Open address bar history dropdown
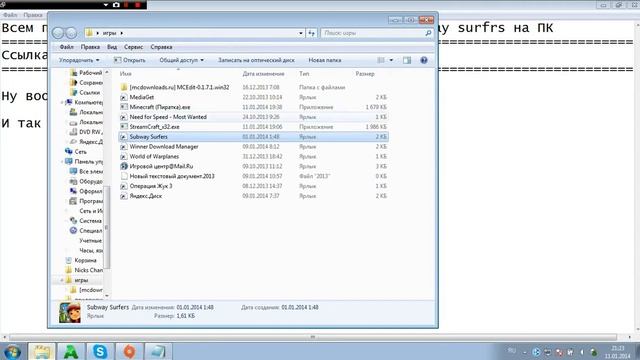 (x=301, y=33)
